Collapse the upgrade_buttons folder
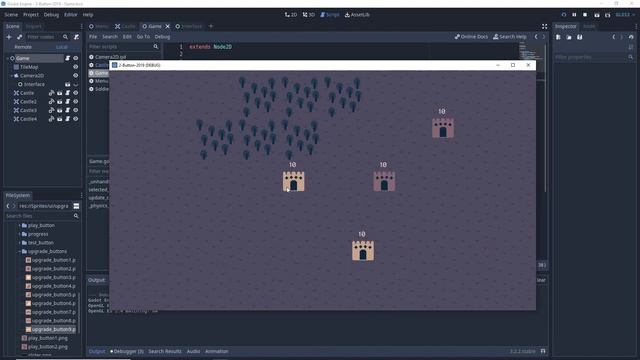The height and width of the screenshot is (360, 640). pyautogui.click(x=19, y=251)
